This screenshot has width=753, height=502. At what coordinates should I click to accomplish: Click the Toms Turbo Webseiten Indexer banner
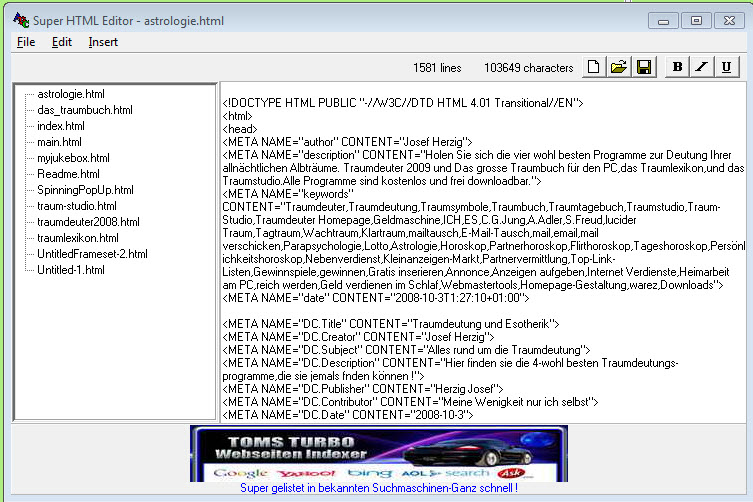click(x=379, y=453)
